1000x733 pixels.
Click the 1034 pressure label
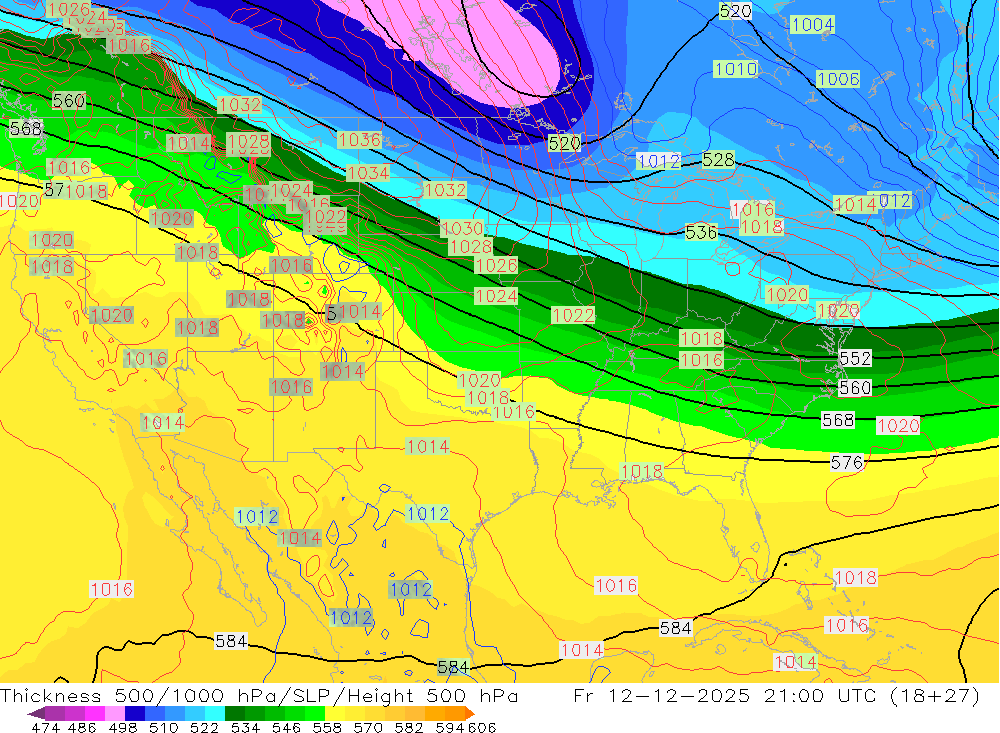[x=368, y=173]
